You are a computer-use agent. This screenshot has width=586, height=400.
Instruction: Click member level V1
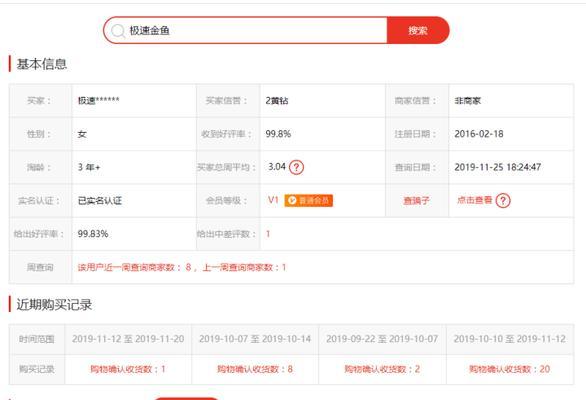pos(274,200)
